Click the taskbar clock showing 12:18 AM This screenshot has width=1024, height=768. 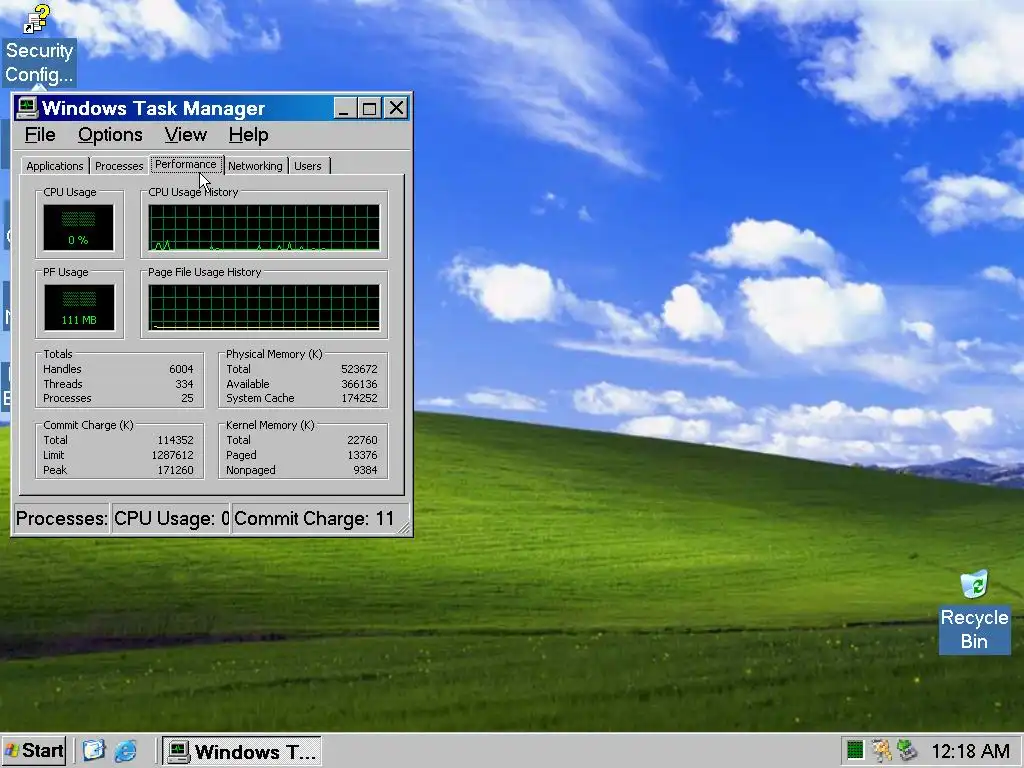970,751
